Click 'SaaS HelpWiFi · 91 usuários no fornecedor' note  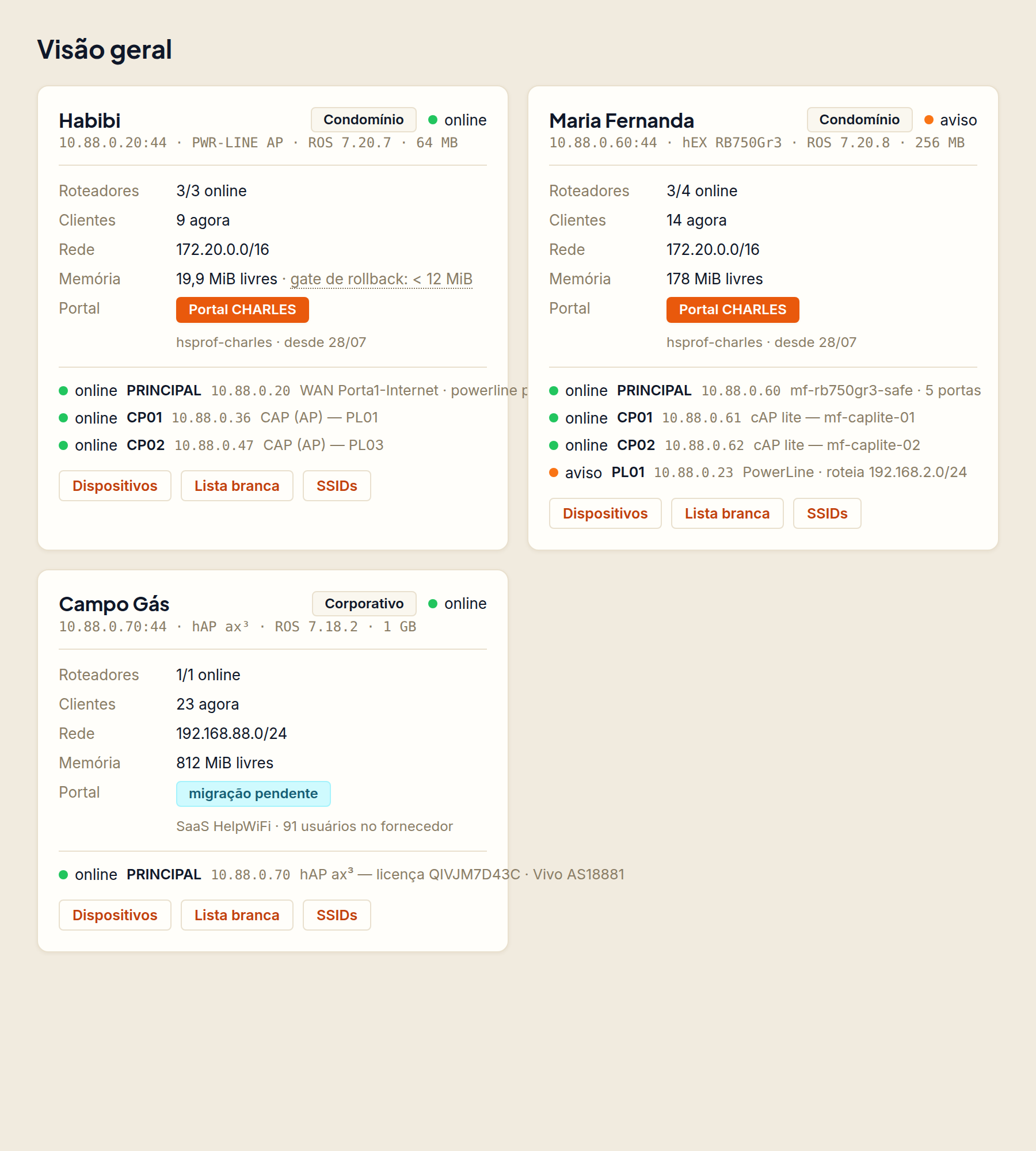[314, 826]
